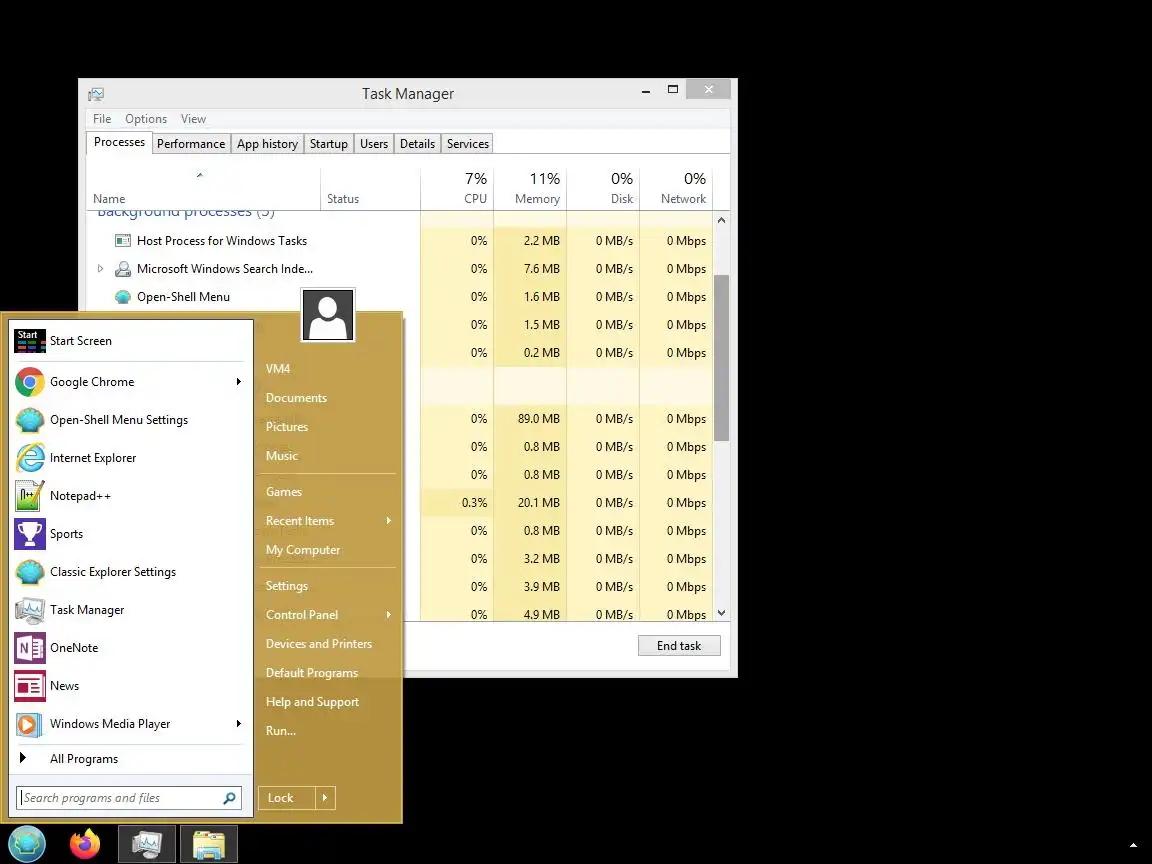Expand Microsoft Windows Search Indexer process group
Screen dimensions: 1152x864
[101, 269]
